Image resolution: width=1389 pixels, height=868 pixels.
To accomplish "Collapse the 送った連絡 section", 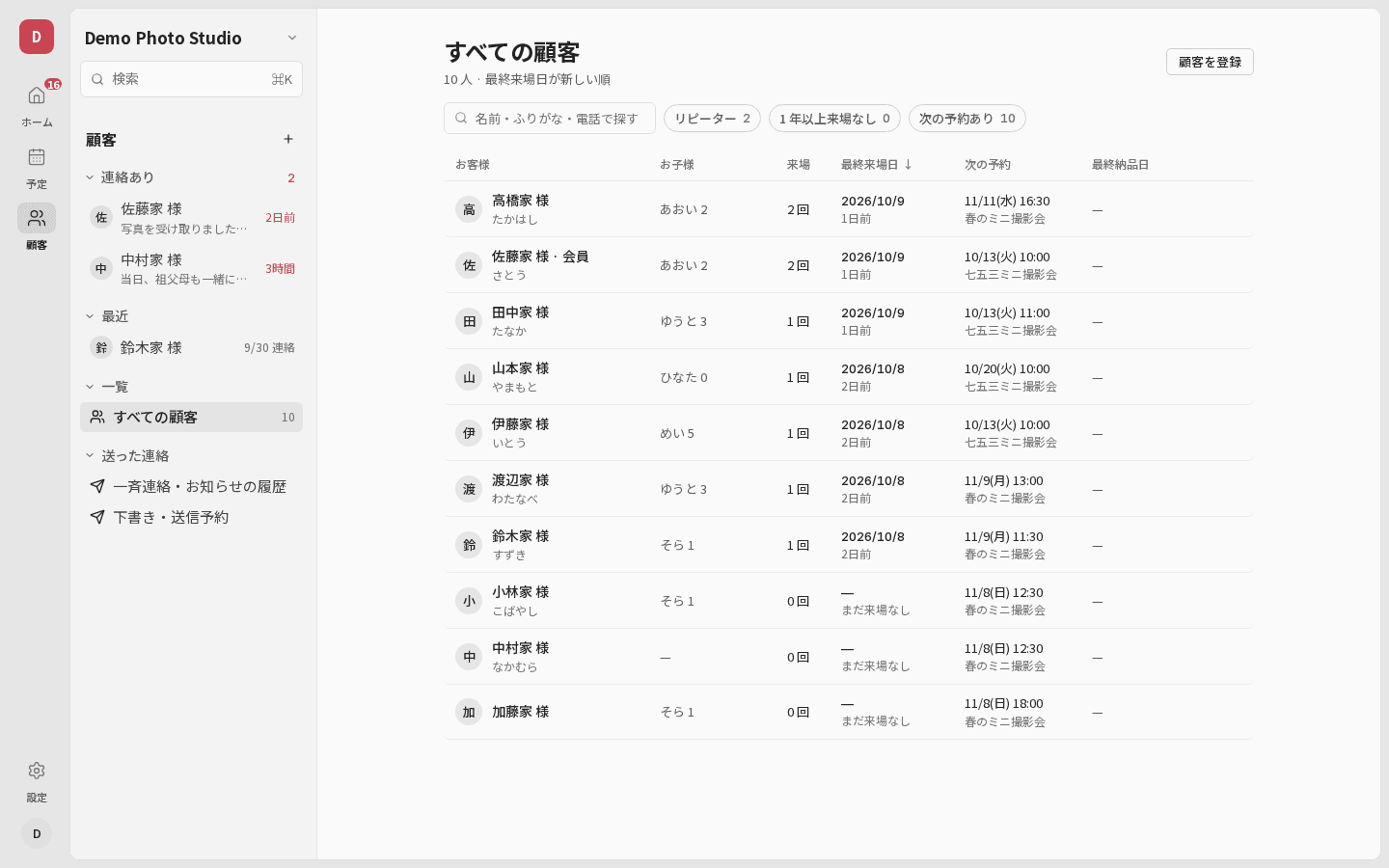I will (x=90, y=455).
